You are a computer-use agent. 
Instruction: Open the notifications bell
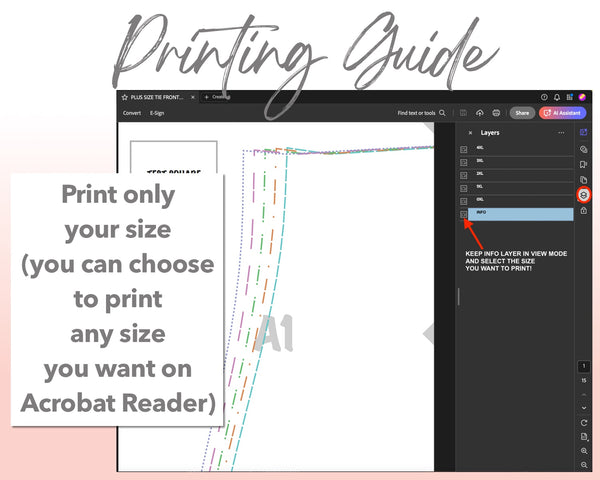pos(558,97)
